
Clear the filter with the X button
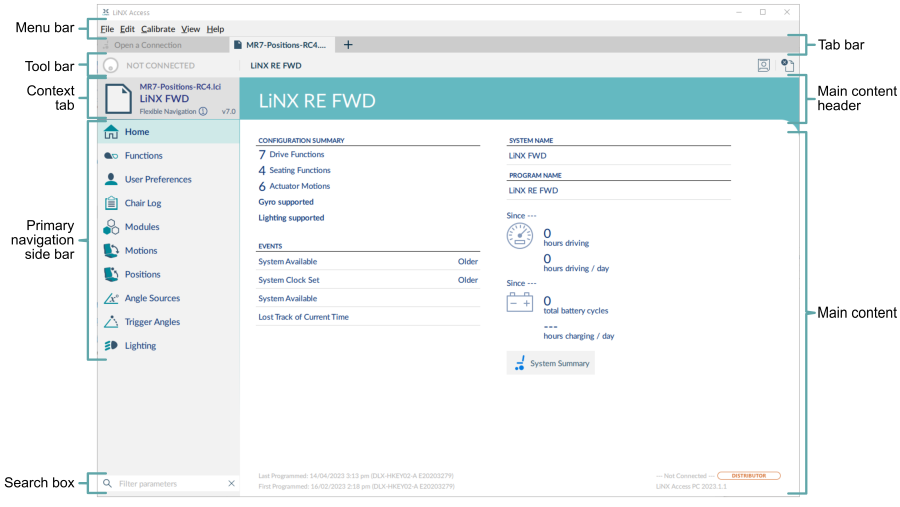click(x=231, y=483)
